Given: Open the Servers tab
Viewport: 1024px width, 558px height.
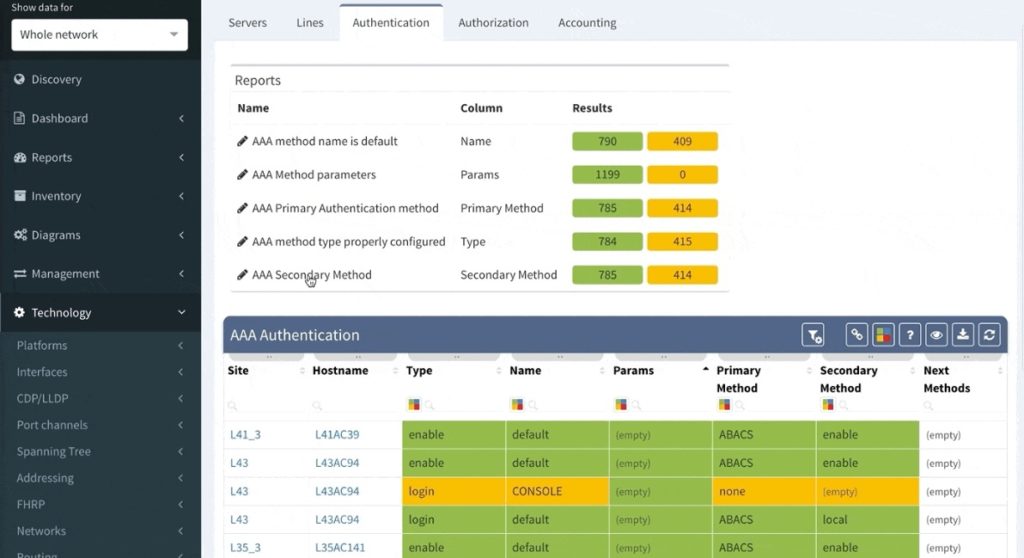Looking at the screenshot, I should click(x=248, y=23).
